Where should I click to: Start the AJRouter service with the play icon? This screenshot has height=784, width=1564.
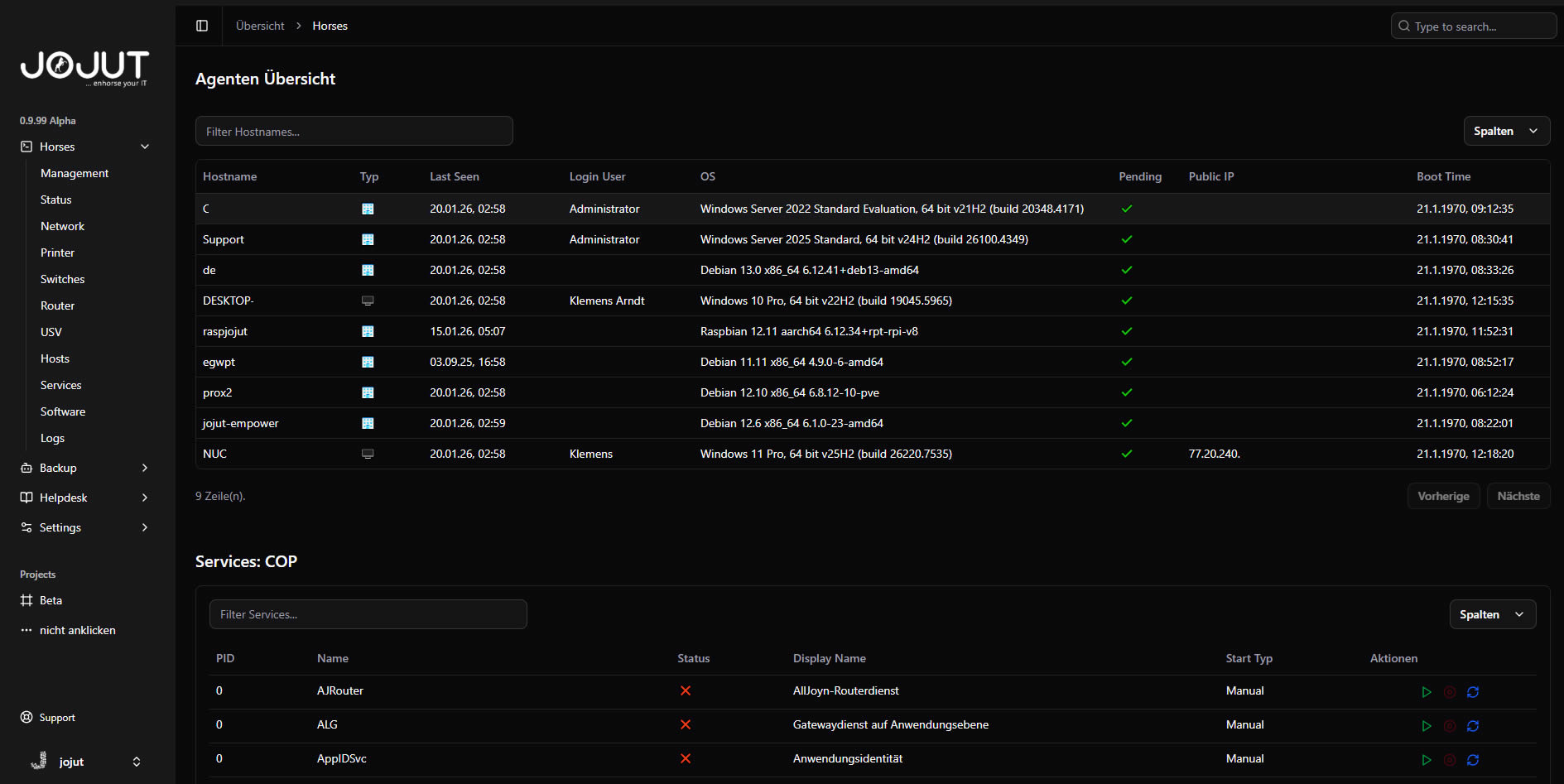click(x=1426, y=692)
